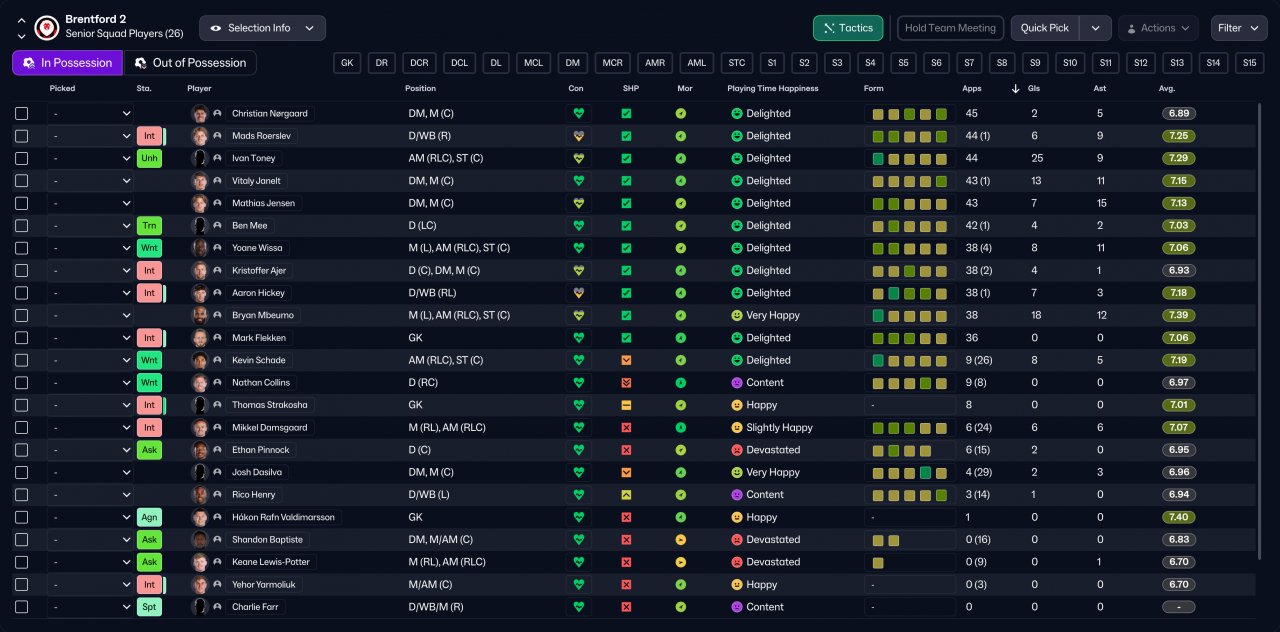Image resolution: width=1280 pixels, height=632 pixels.
Task: Select the STC position slot
Action: point(737,63)
